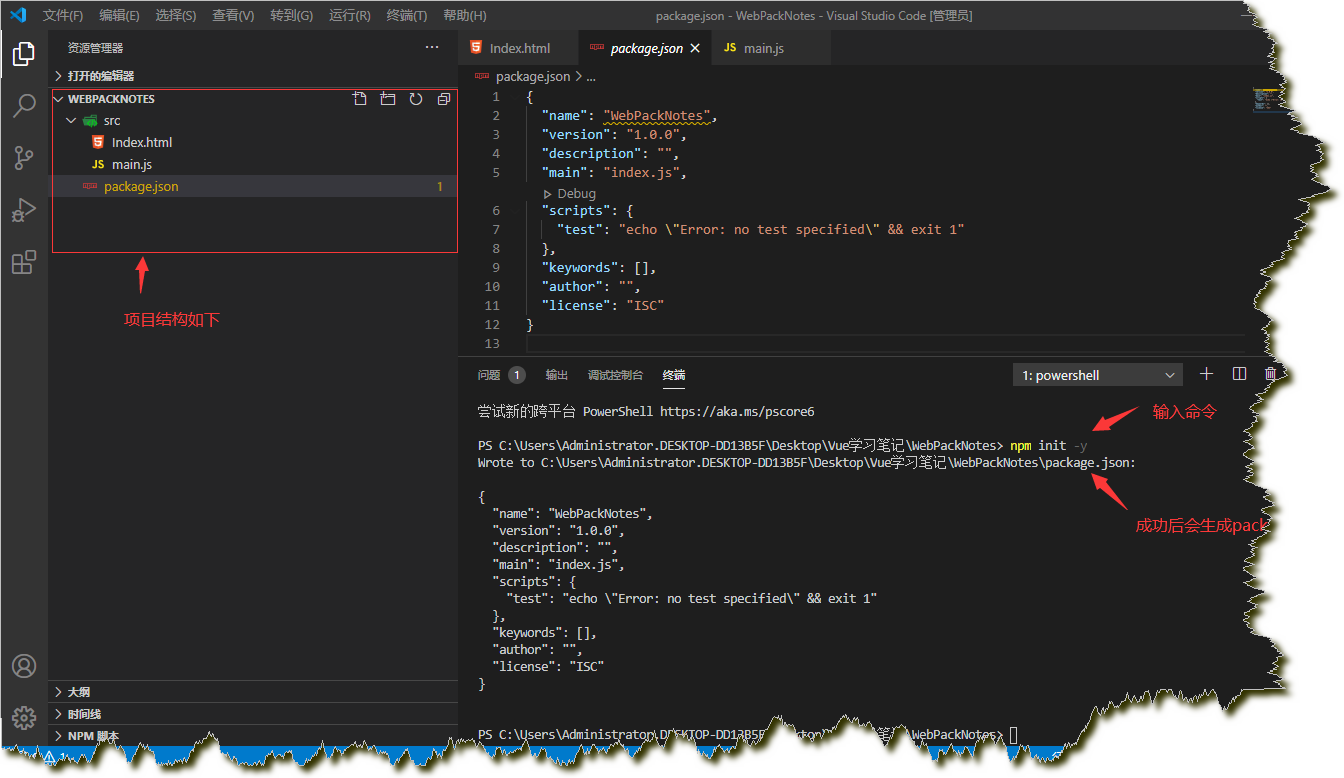Open the Search view in activity bar
Viewport: 1344px width, 778px height.
click(24, 106)
